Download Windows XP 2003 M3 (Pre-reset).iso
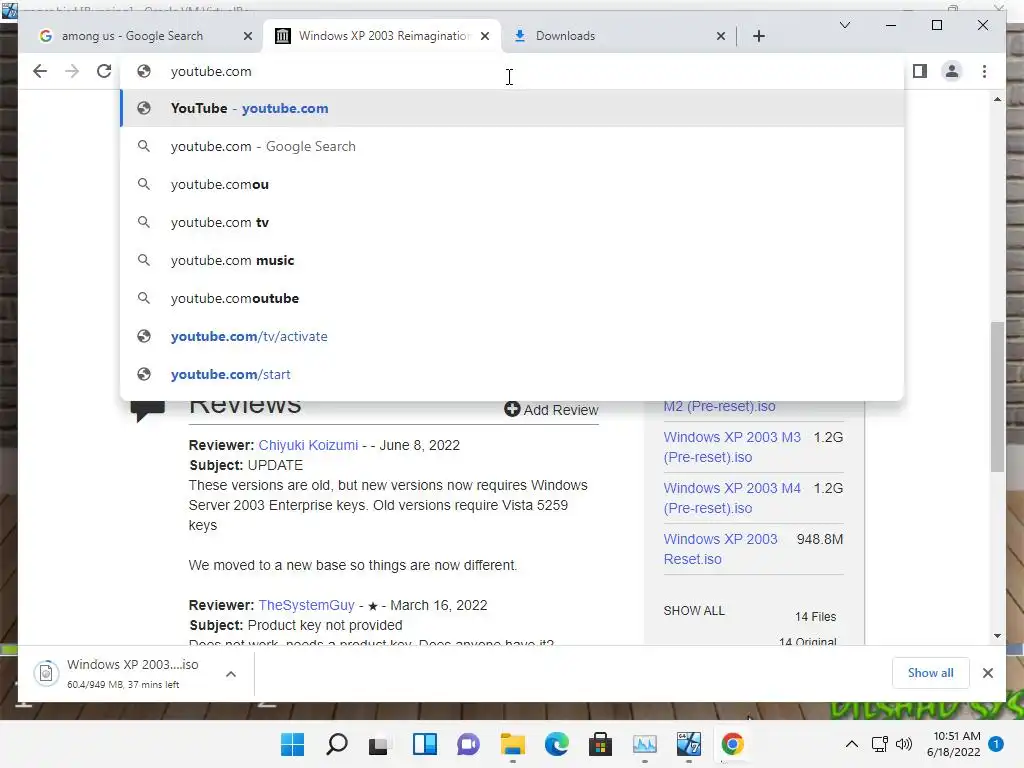 pyautogui.click(x=732, y=447)
